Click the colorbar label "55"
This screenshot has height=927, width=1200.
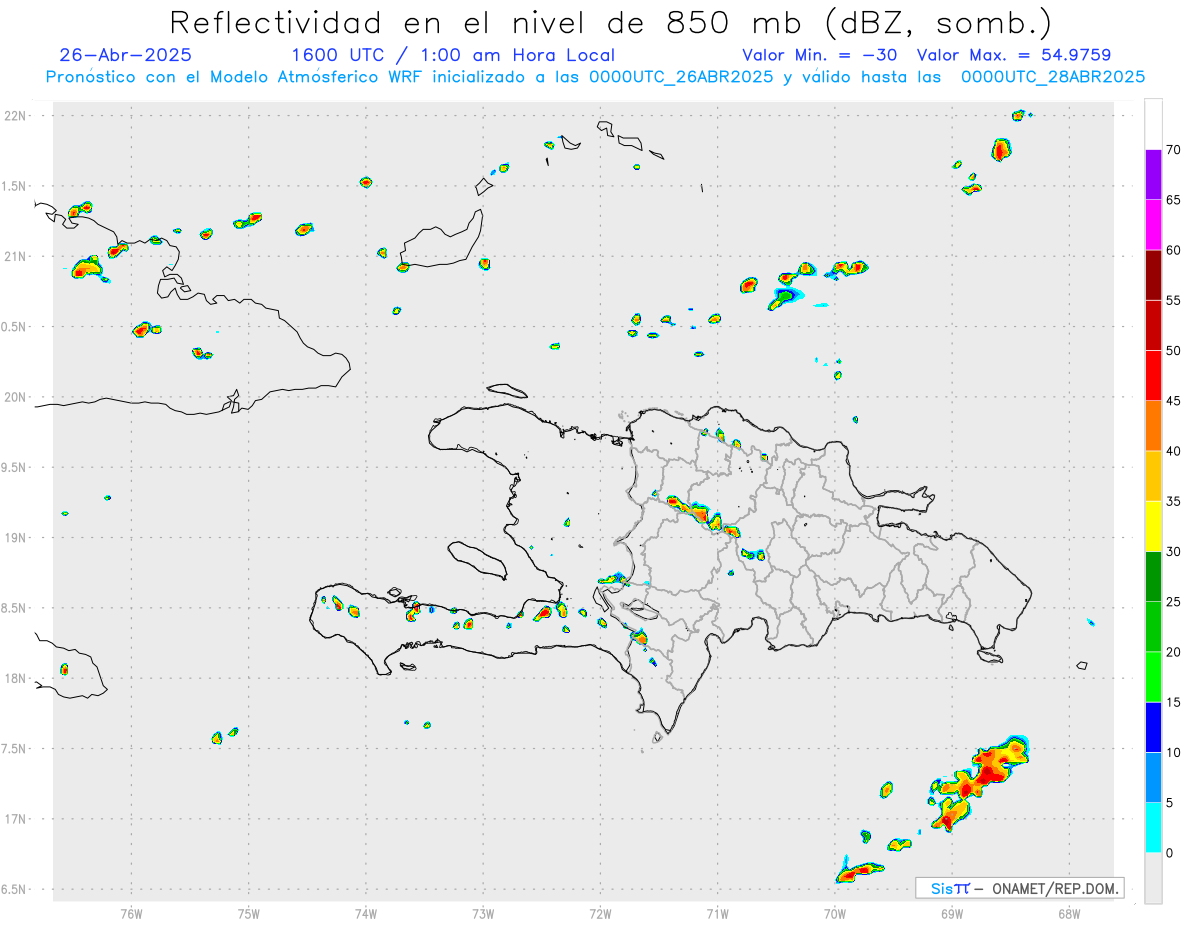1173,300
